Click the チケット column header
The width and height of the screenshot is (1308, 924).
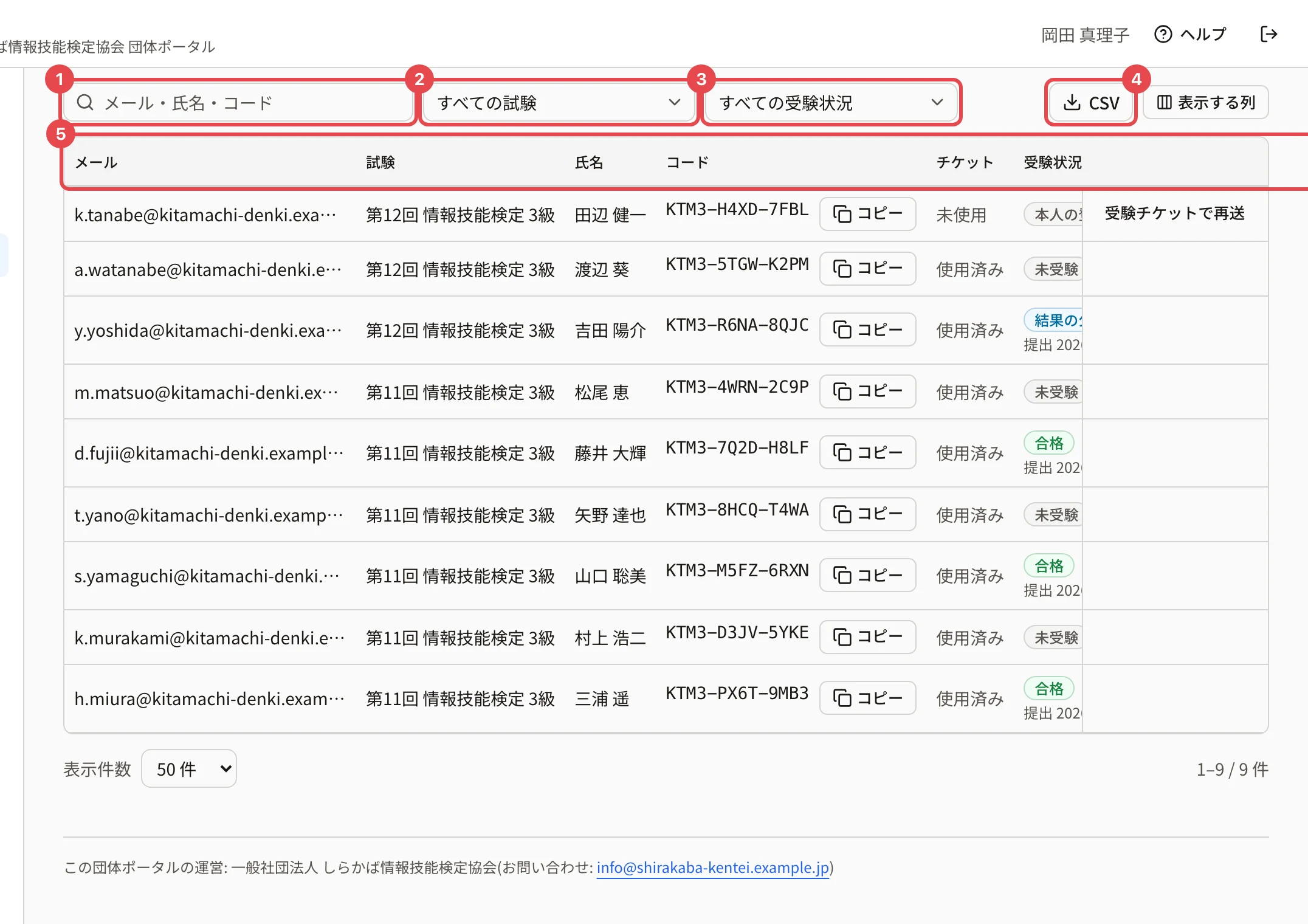[965, 162]
